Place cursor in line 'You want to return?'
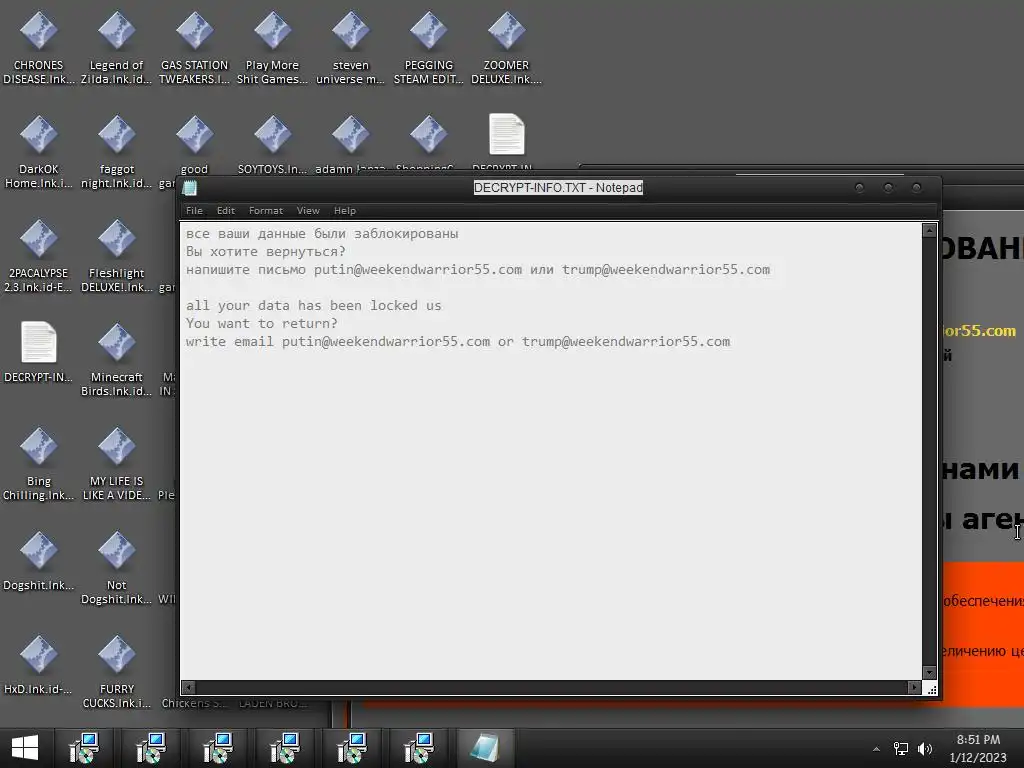This screenshot has width=1024, height=768. pyautogui.click(x=261, y=323)
